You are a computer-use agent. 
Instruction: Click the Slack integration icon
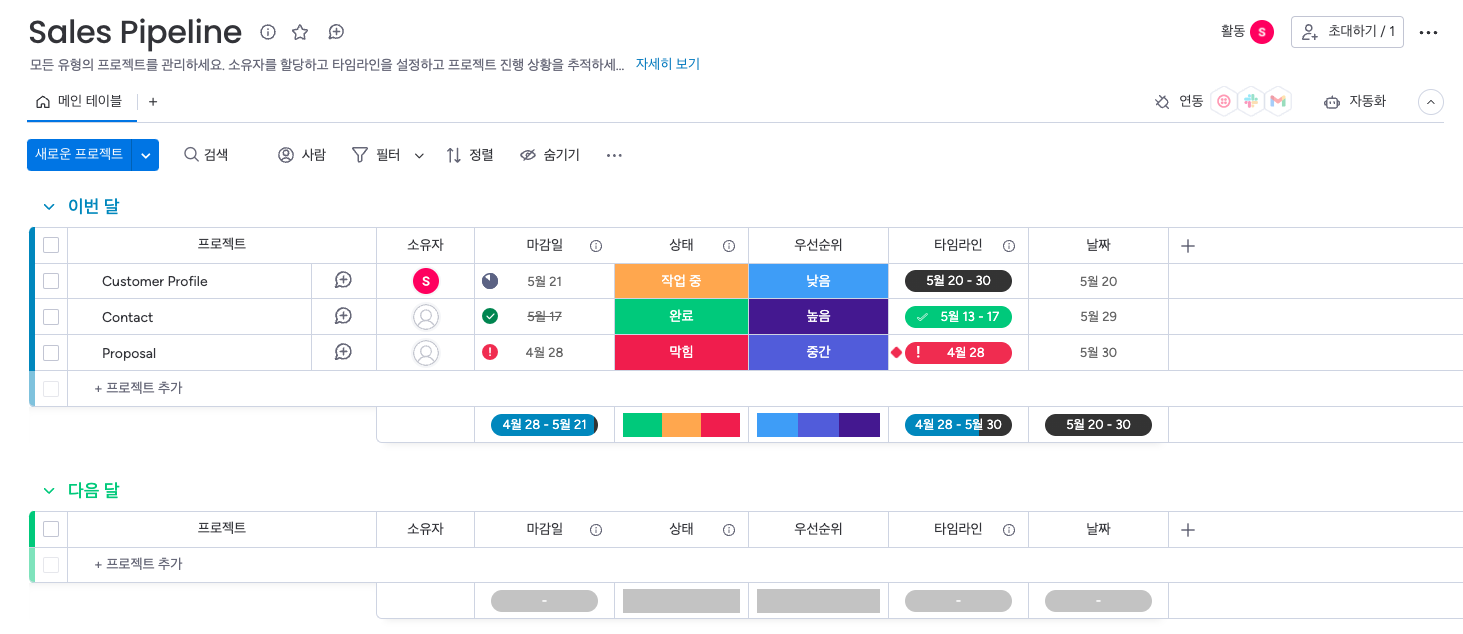coord(1250,101)
